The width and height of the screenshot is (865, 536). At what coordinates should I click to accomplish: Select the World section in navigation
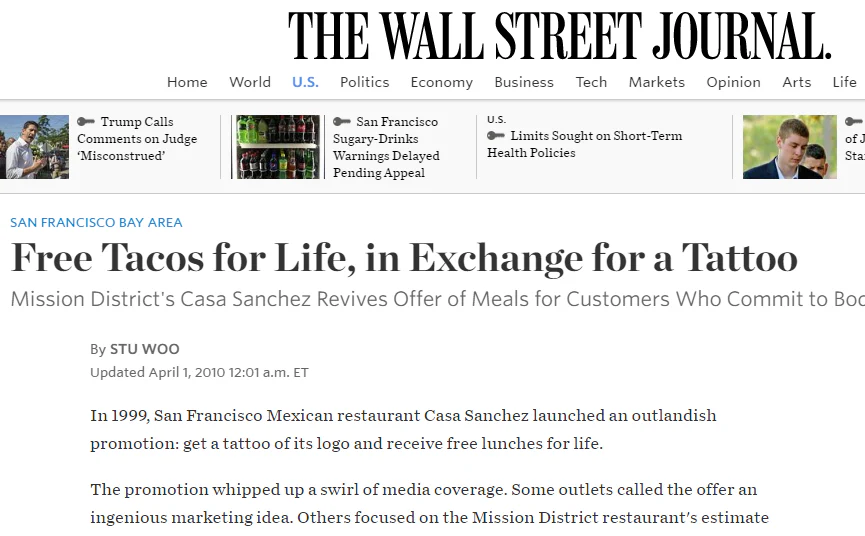250,82
